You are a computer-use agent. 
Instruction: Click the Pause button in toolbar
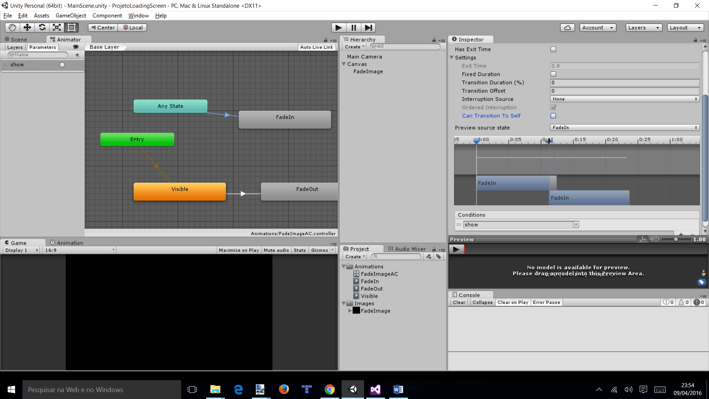[354, 28]
